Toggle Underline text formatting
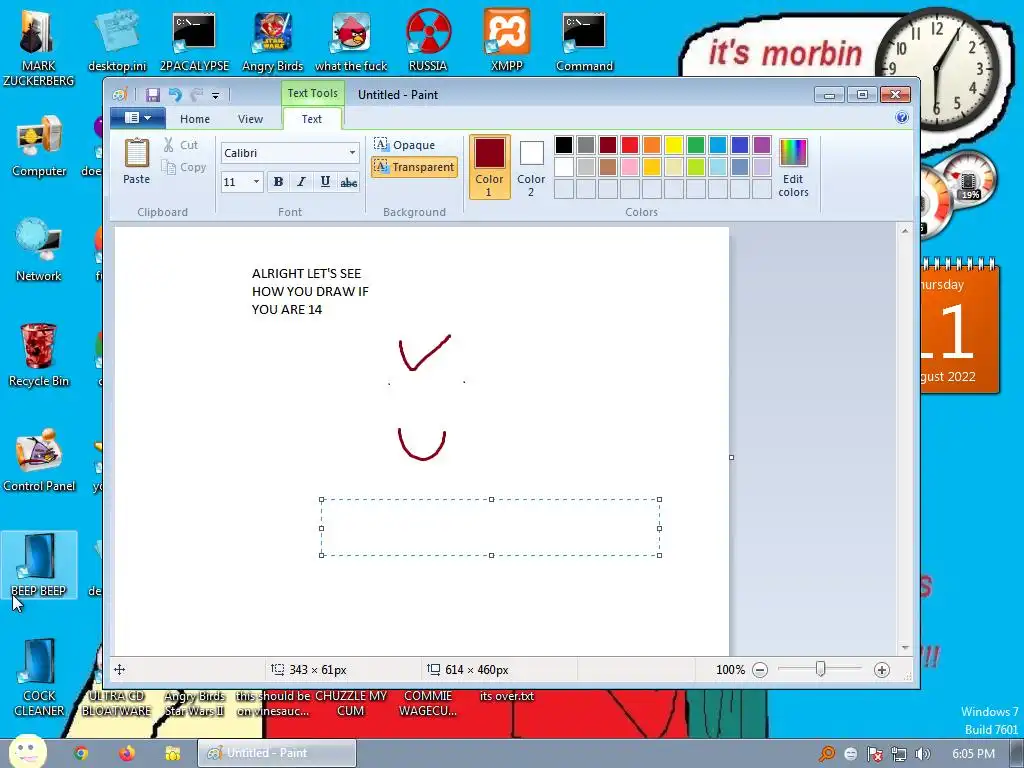Screen dimensions: 1024x768 [325, 182]
